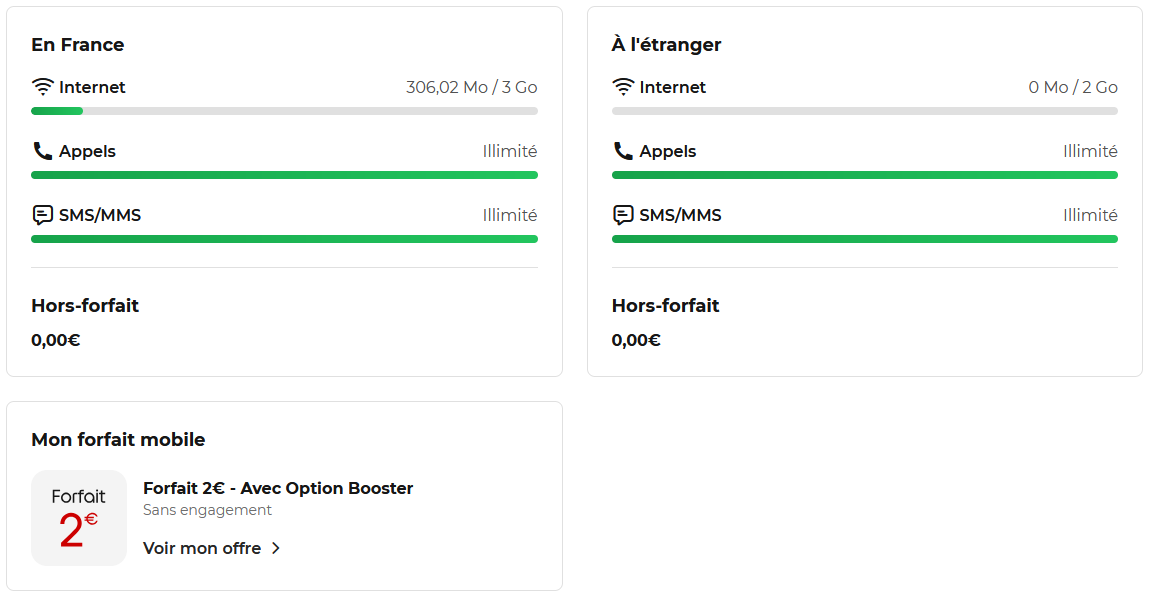
Task: Click the France SMS/MMS progress bar
Action: [x=284, y=239]
